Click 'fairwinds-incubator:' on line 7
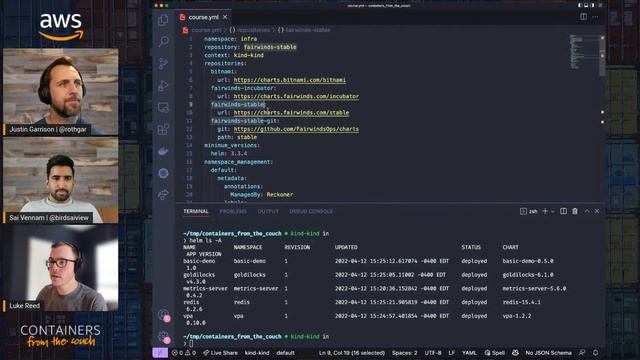The height and width of the screenshot is (360, 640). [244, 88]
